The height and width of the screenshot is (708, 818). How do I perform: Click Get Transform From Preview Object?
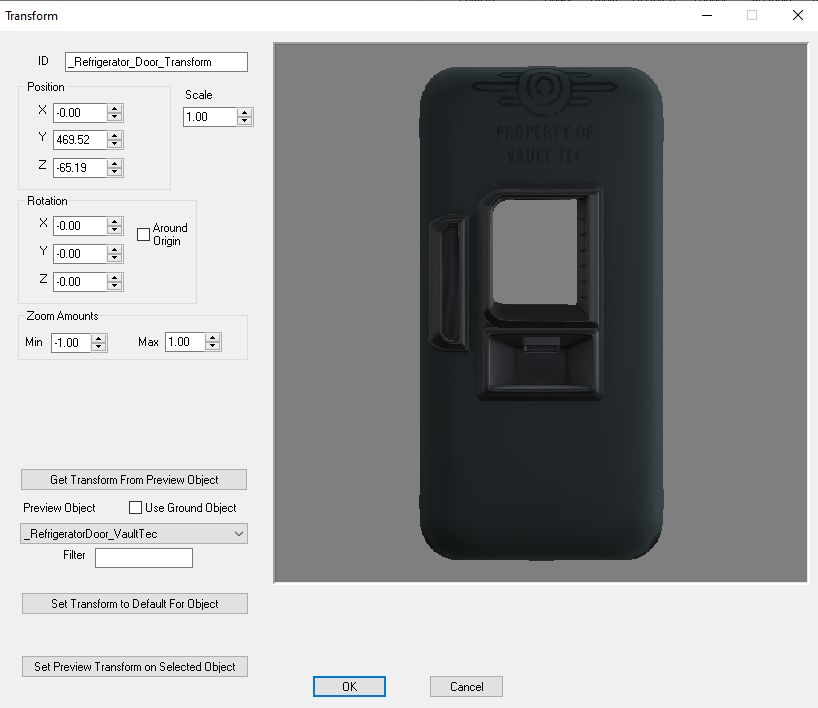coord(134,480)
